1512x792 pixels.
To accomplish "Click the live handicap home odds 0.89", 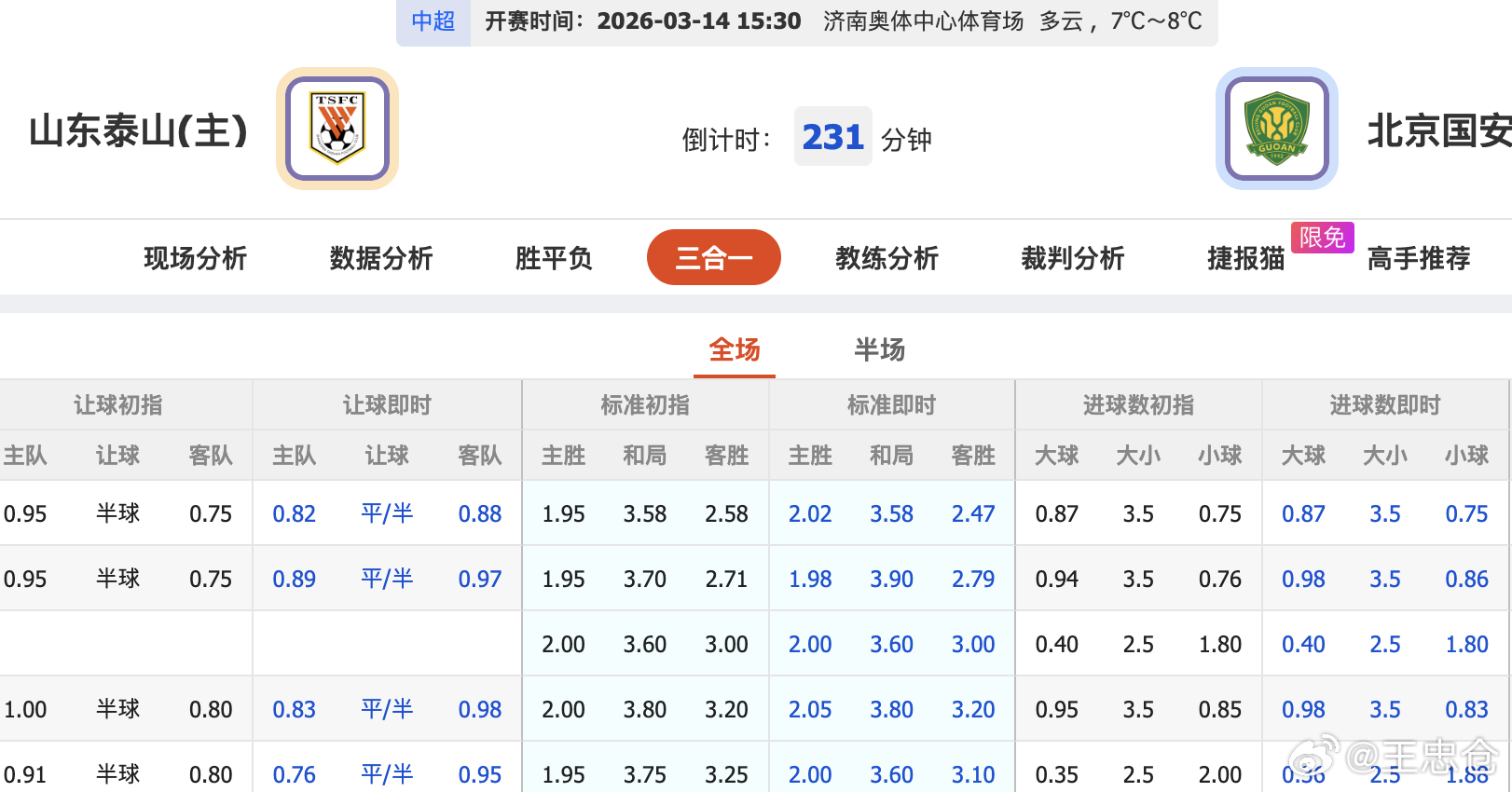I will 295,580.
